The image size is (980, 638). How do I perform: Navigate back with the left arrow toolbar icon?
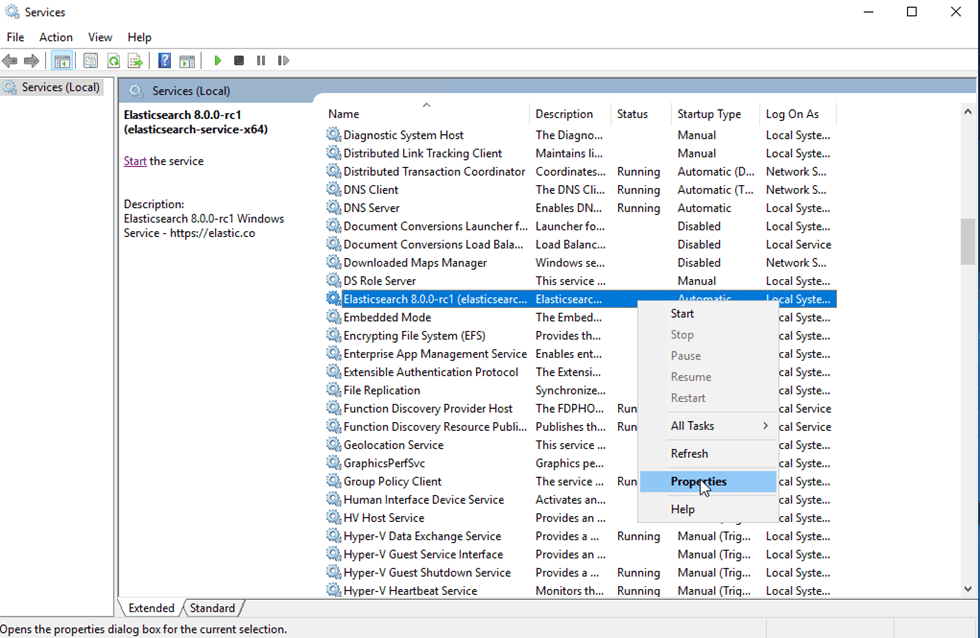(x=10, y=60)
